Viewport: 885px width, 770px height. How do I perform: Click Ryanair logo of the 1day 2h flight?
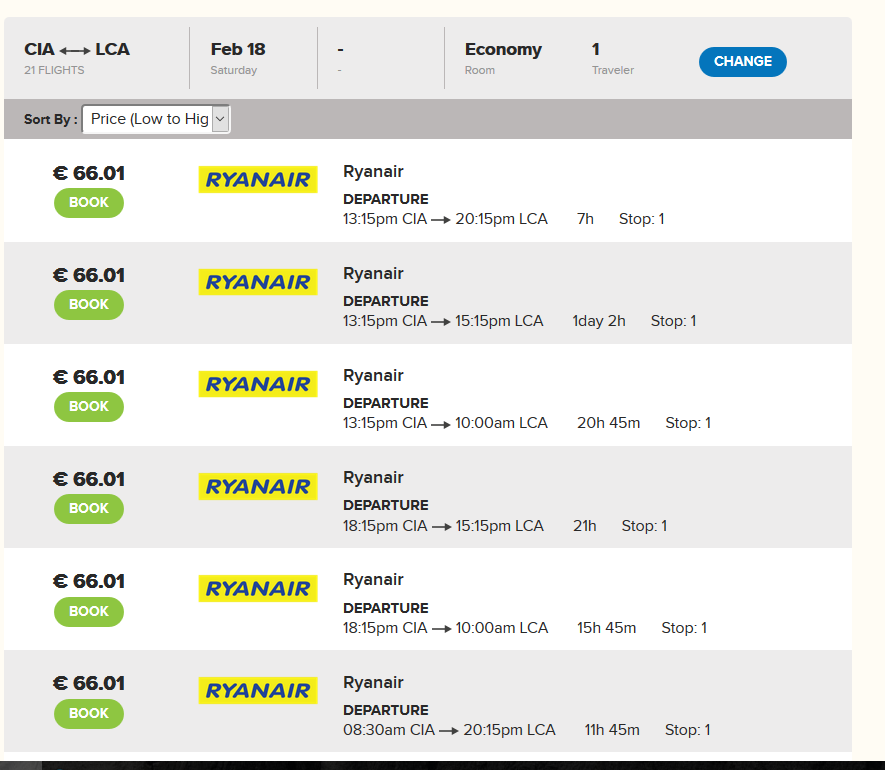coord(258,282)
